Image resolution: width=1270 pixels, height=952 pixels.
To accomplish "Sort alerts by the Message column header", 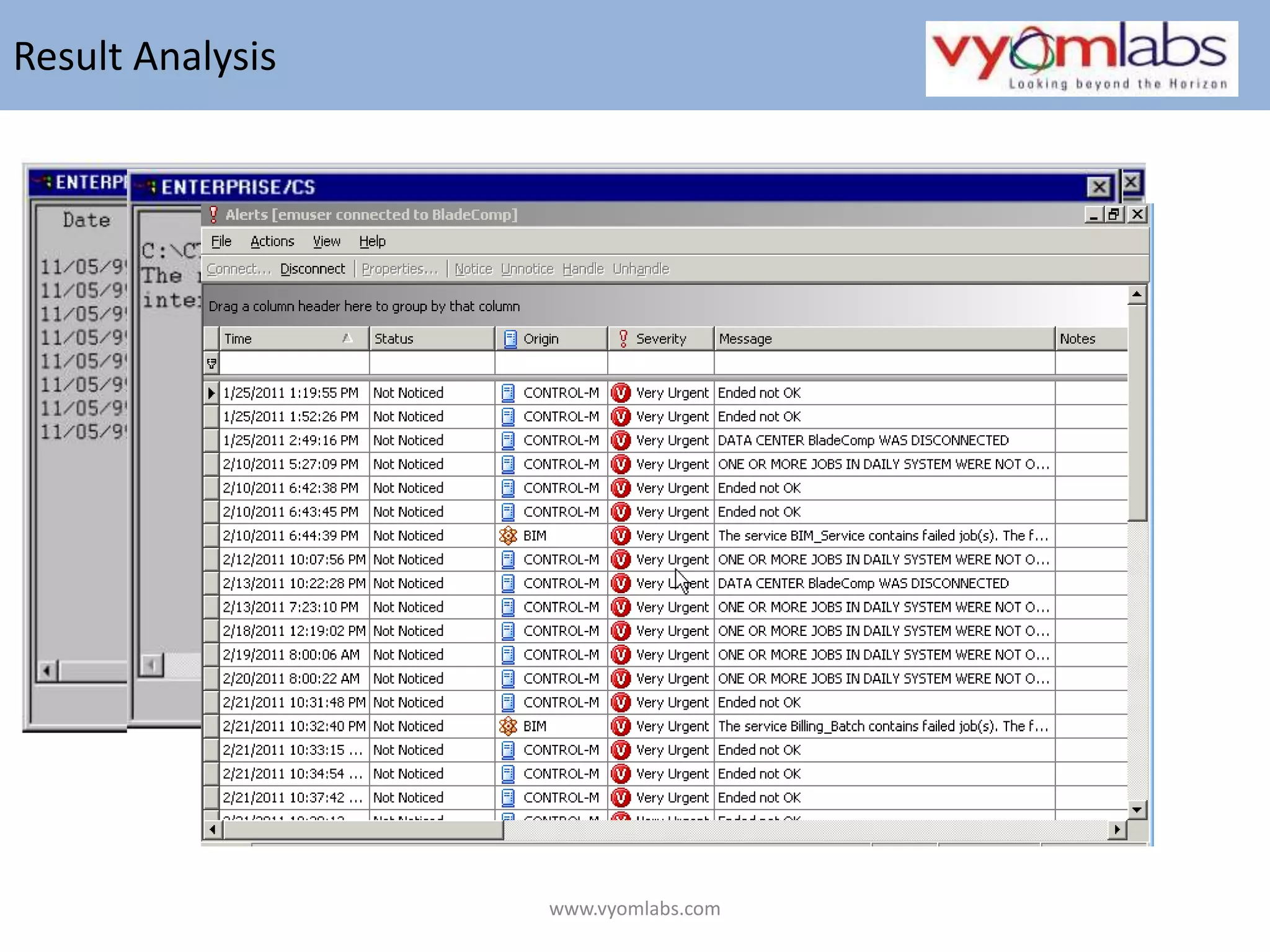I will click(884, 338).
